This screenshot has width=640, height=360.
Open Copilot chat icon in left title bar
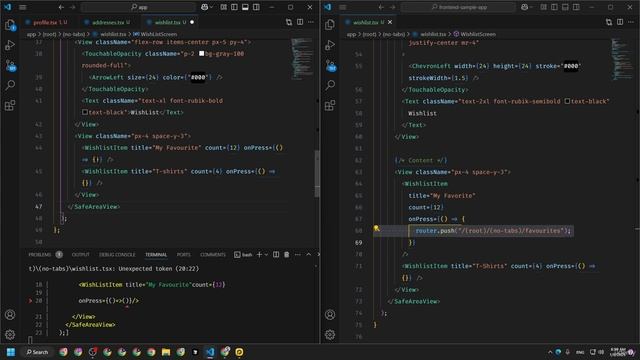(x=204, y=7)
